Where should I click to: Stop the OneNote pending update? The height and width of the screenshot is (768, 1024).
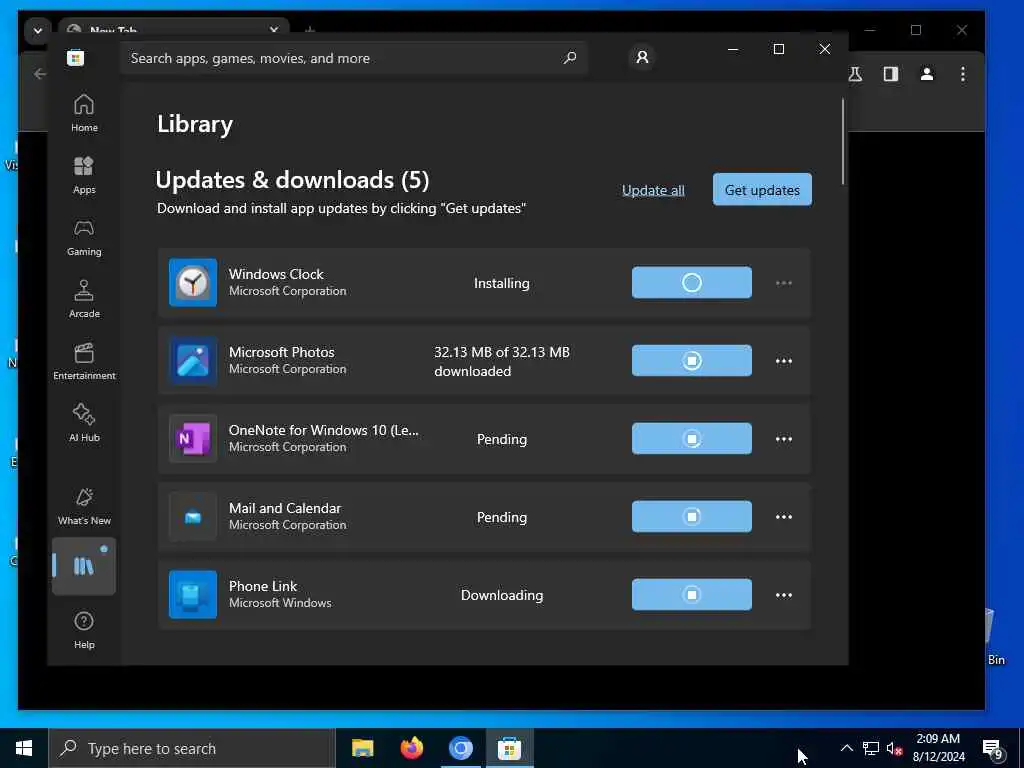pos(692,438)
